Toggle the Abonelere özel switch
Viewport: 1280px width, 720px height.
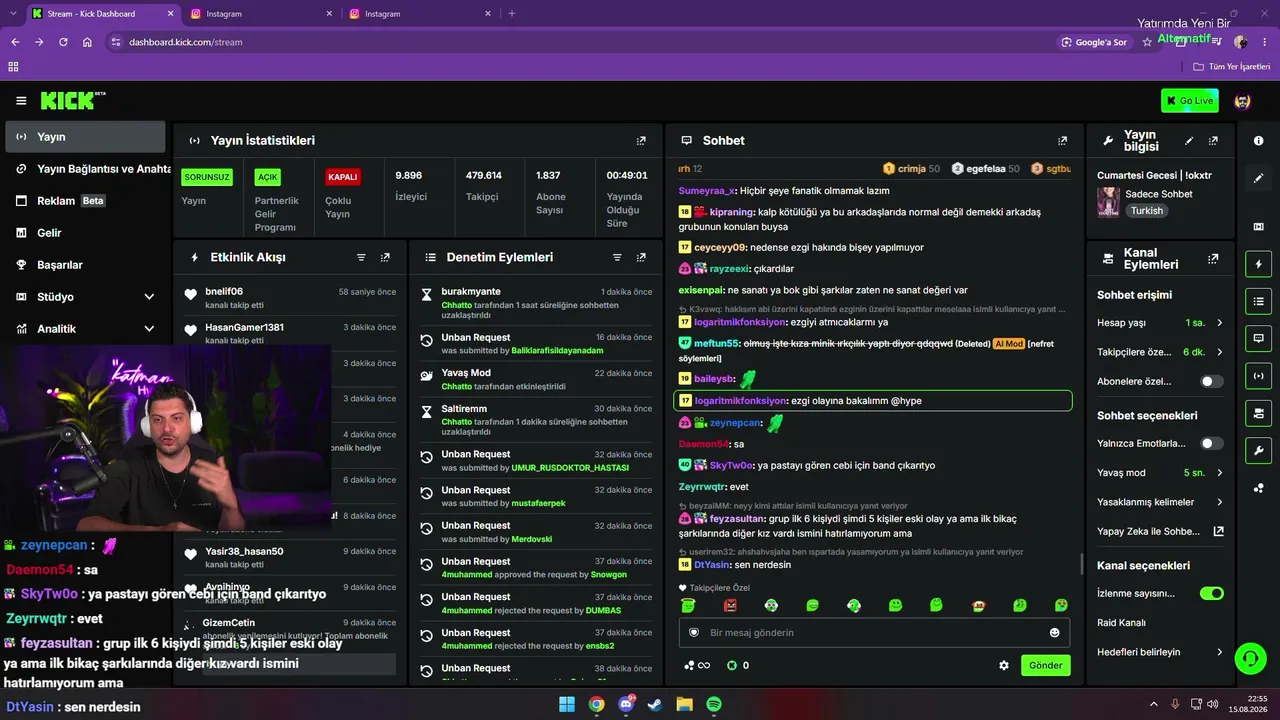1211,381
